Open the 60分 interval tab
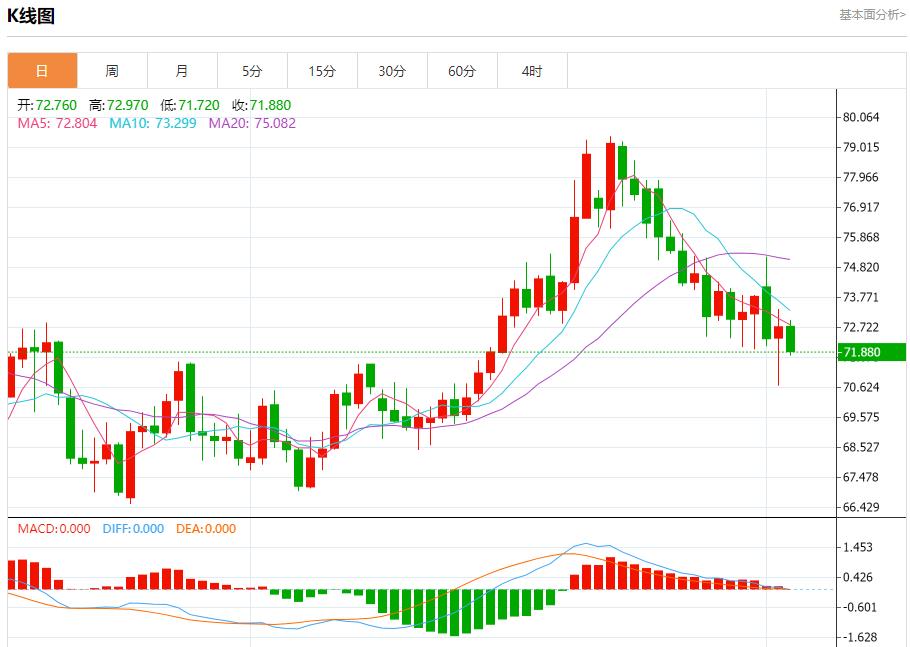Screen dimensions: 910x647 pyautogui.click(x=462, y=71)
